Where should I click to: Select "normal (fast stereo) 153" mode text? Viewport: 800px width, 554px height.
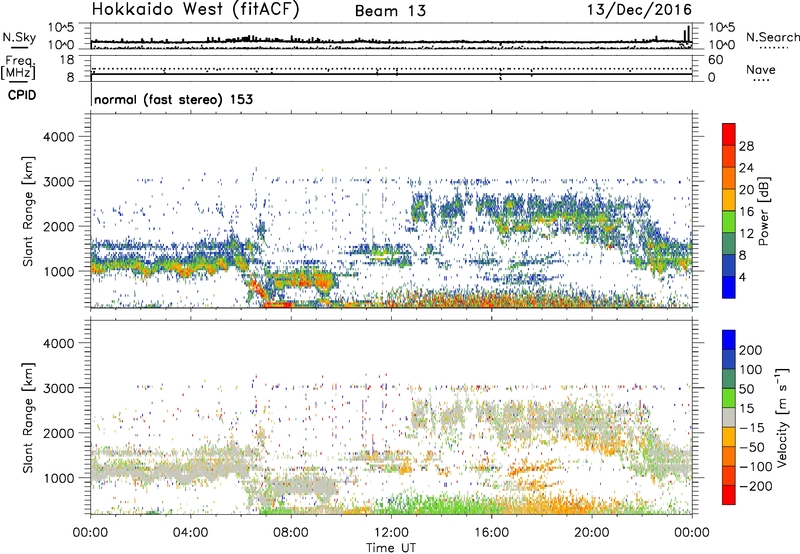pyautogui.click(x=173, y=99)
